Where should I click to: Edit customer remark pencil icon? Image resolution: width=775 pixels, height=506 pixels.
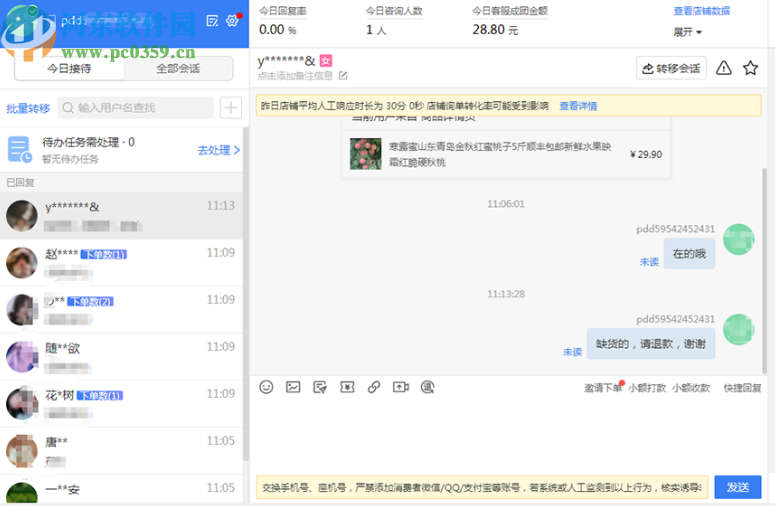(x=343, y=76)
